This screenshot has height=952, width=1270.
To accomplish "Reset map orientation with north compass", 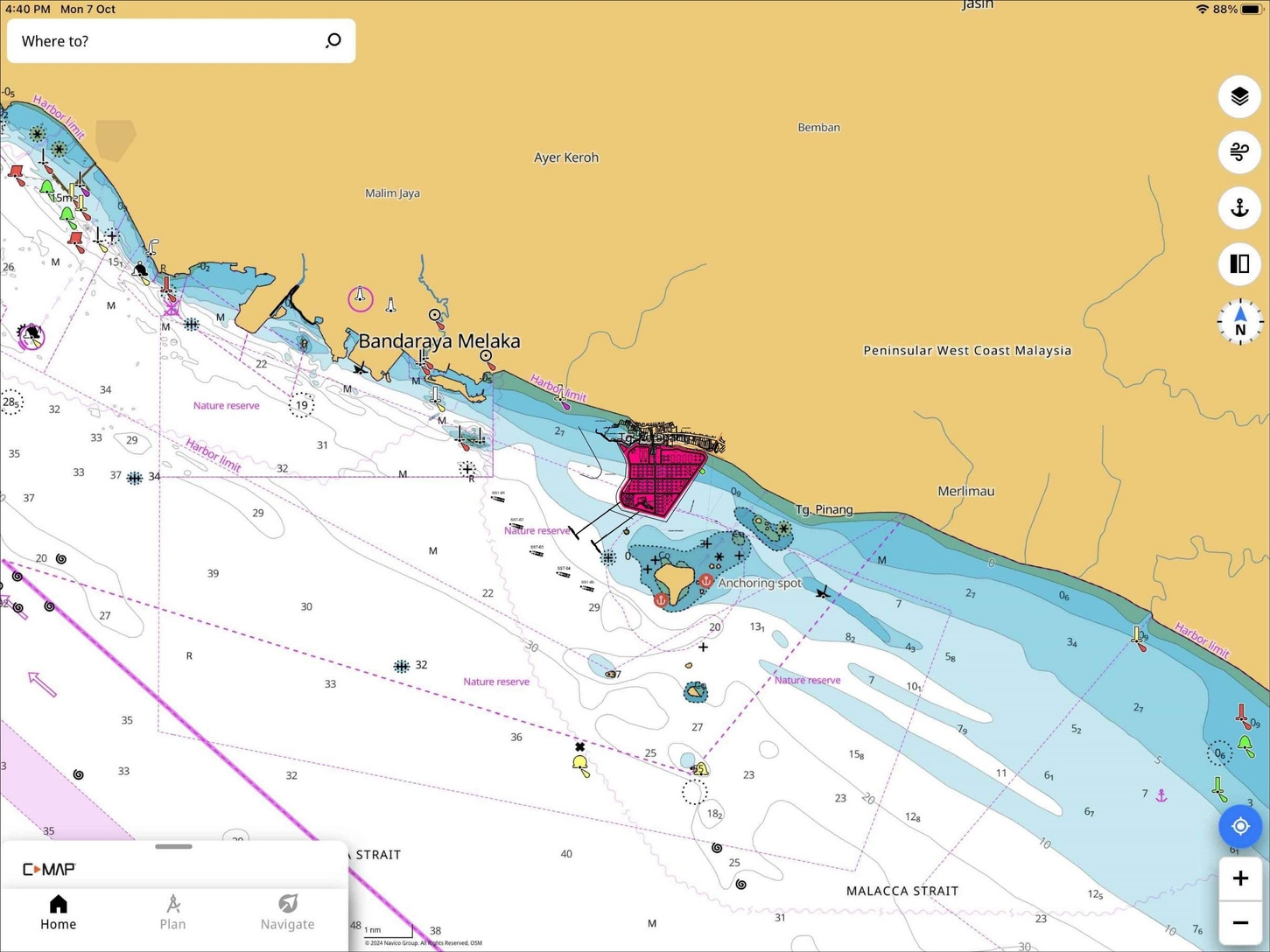I will point(1239,322).
